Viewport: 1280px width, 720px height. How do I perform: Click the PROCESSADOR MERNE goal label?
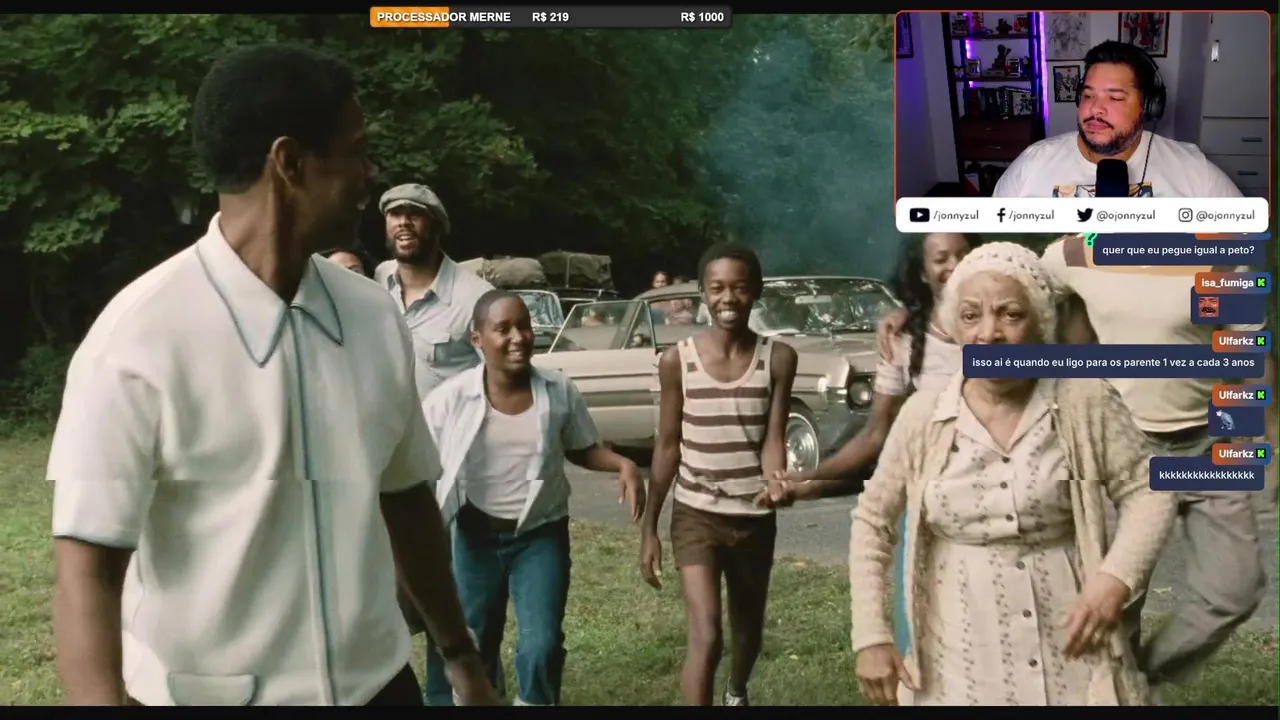(x=443, y=17)
